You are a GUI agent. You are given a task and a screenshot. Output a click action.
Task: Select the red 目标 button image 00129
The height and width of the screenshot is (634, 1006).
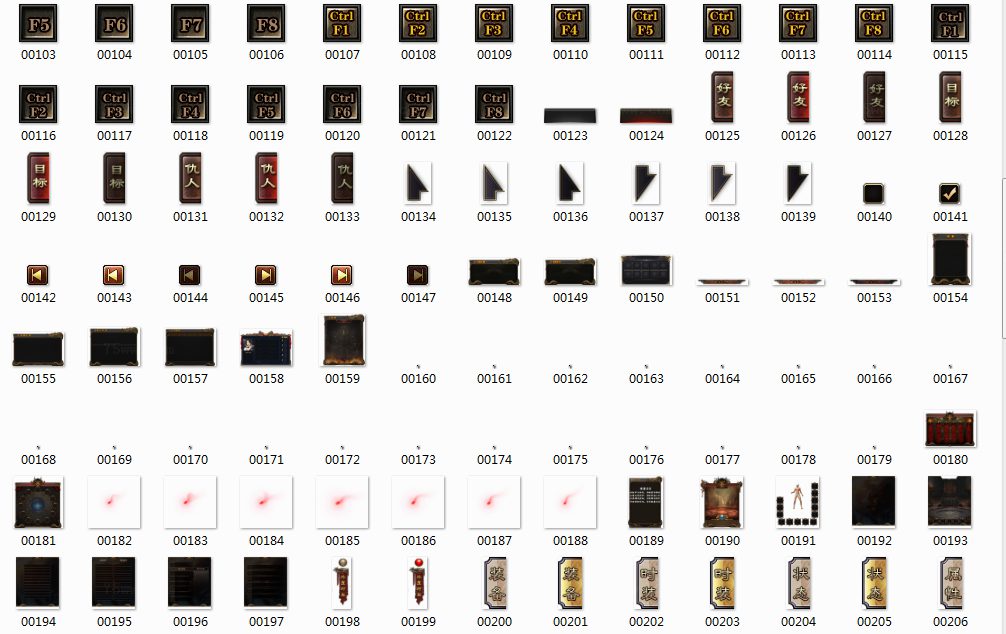[x=38, y=179]
